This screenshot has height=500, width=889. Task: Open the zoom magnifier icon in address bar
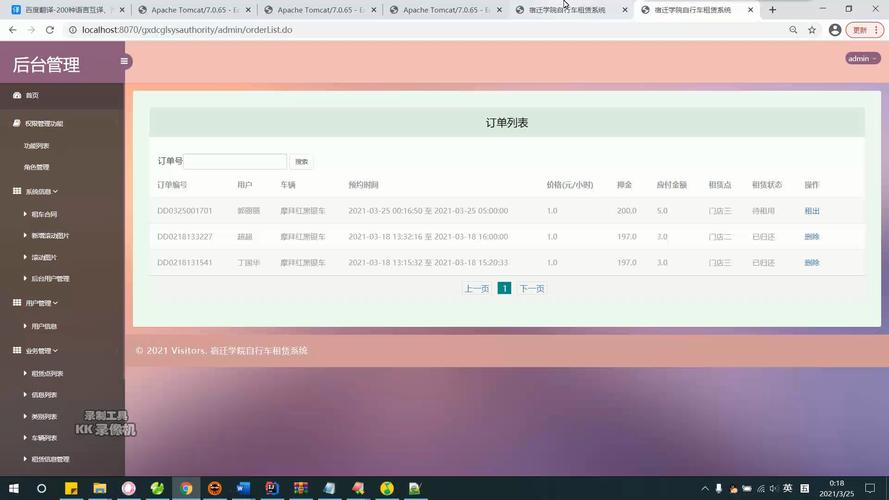[793, 29]
